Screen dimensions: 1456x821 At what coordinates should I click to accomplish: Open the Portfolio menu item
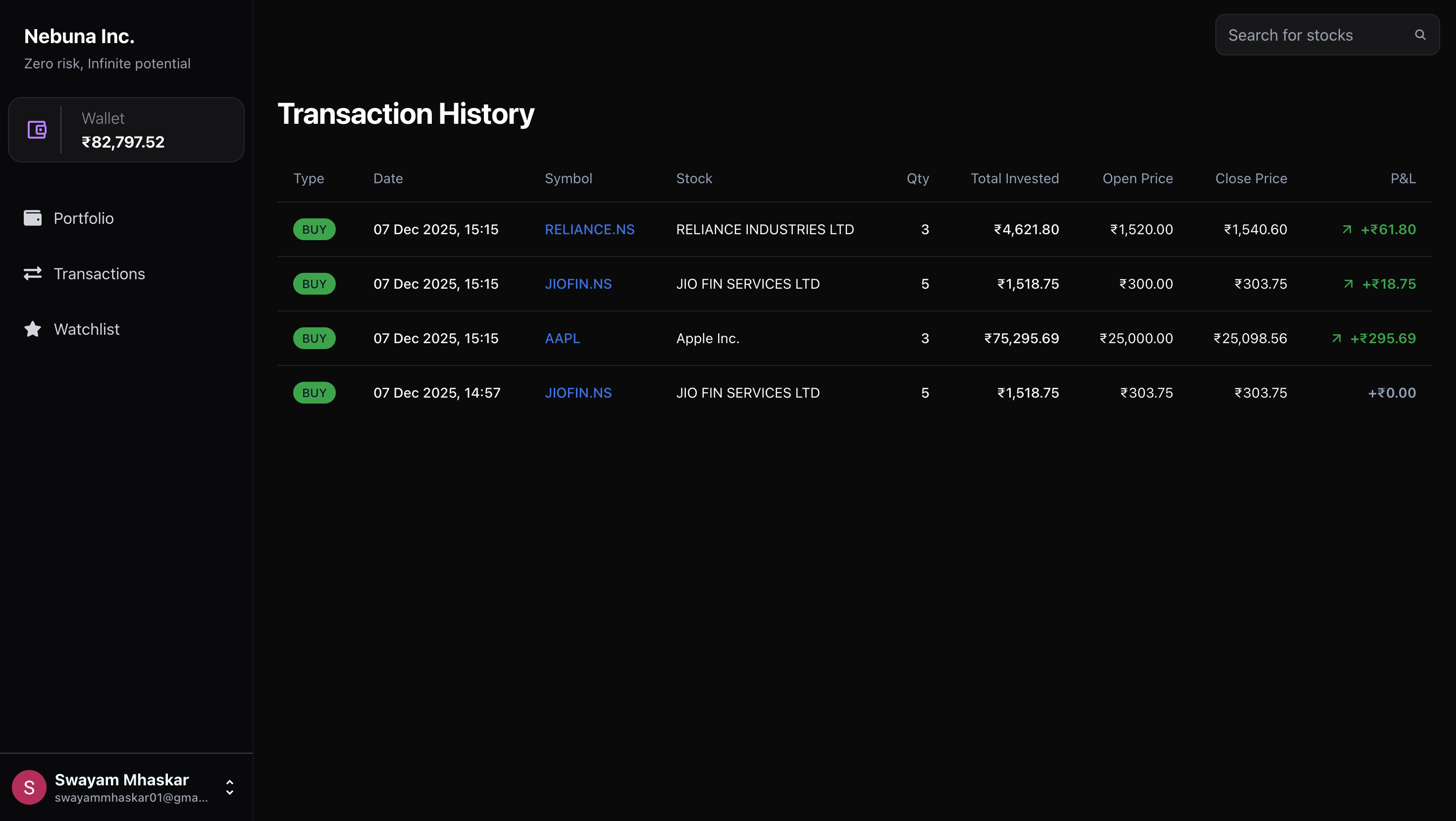[84, 218]
